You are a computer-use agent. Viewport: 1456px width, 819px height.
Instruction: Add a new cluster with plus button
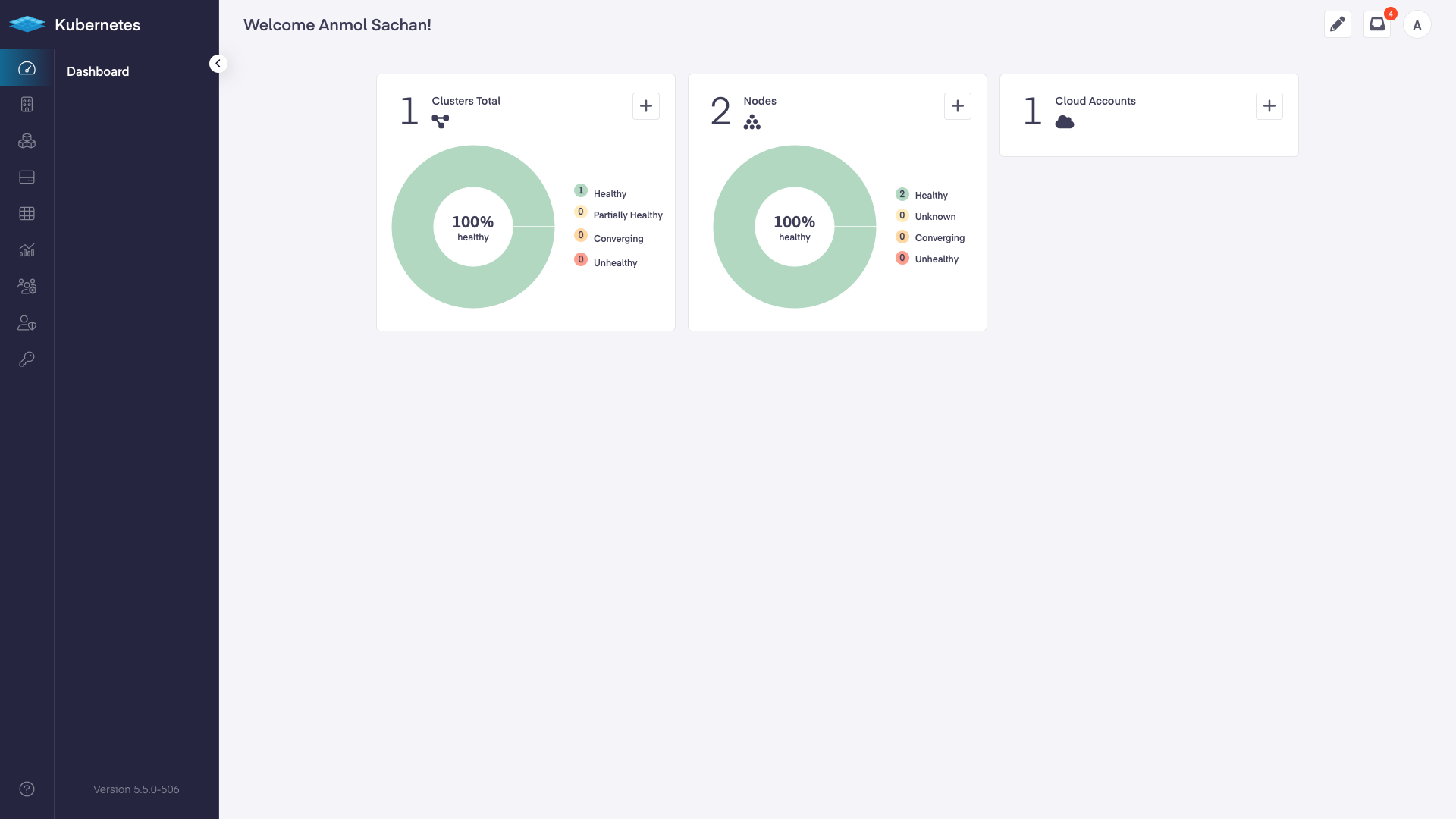pos(645,106)
